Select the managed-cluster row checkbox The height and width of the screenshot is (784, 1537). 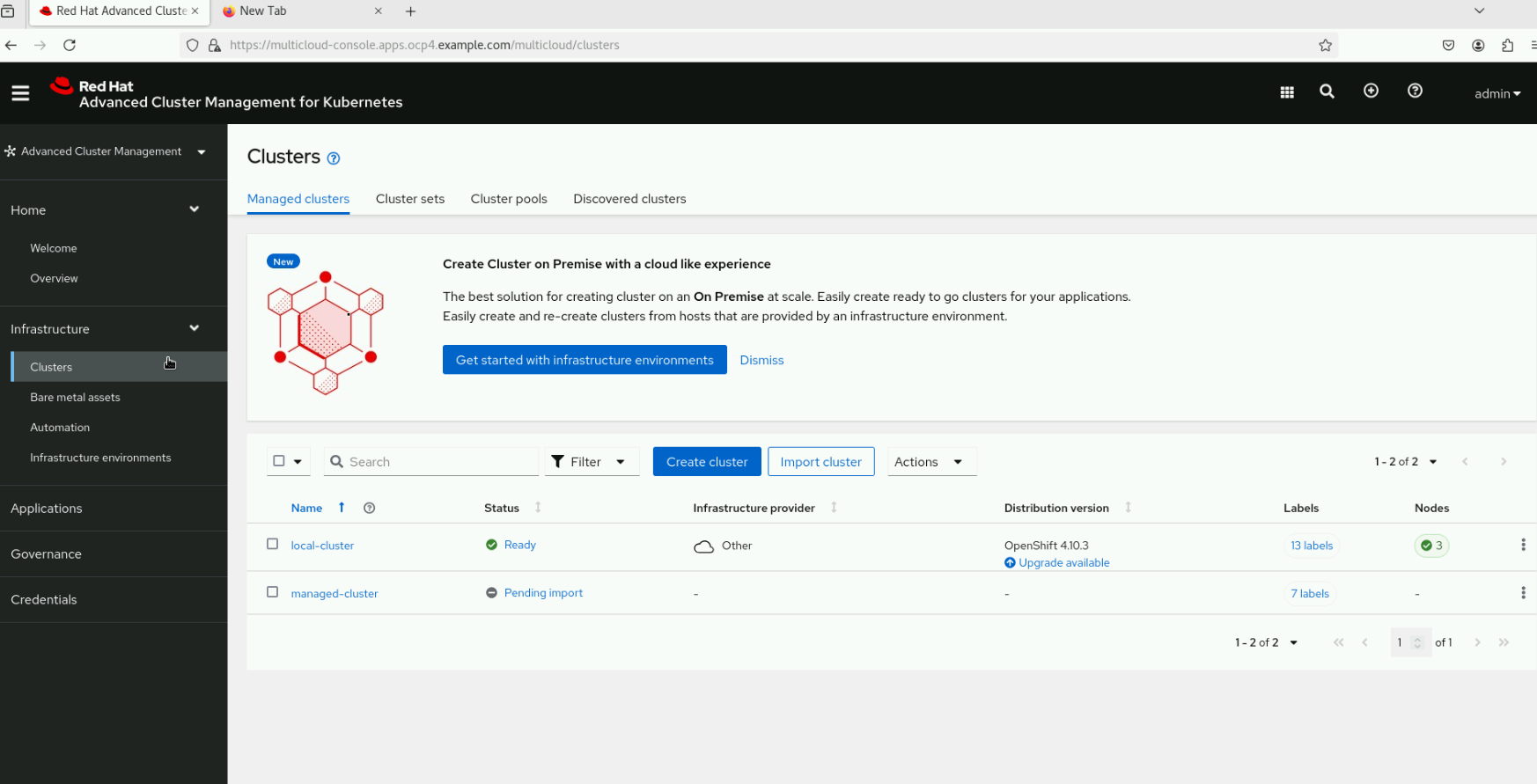[273, 592]
